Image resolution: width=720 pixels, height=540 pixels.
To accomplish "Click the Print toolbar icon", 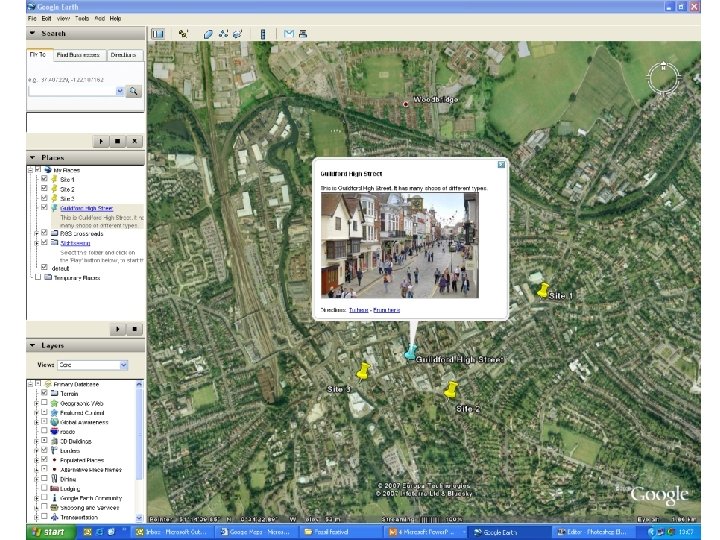I will coord(302,33).
